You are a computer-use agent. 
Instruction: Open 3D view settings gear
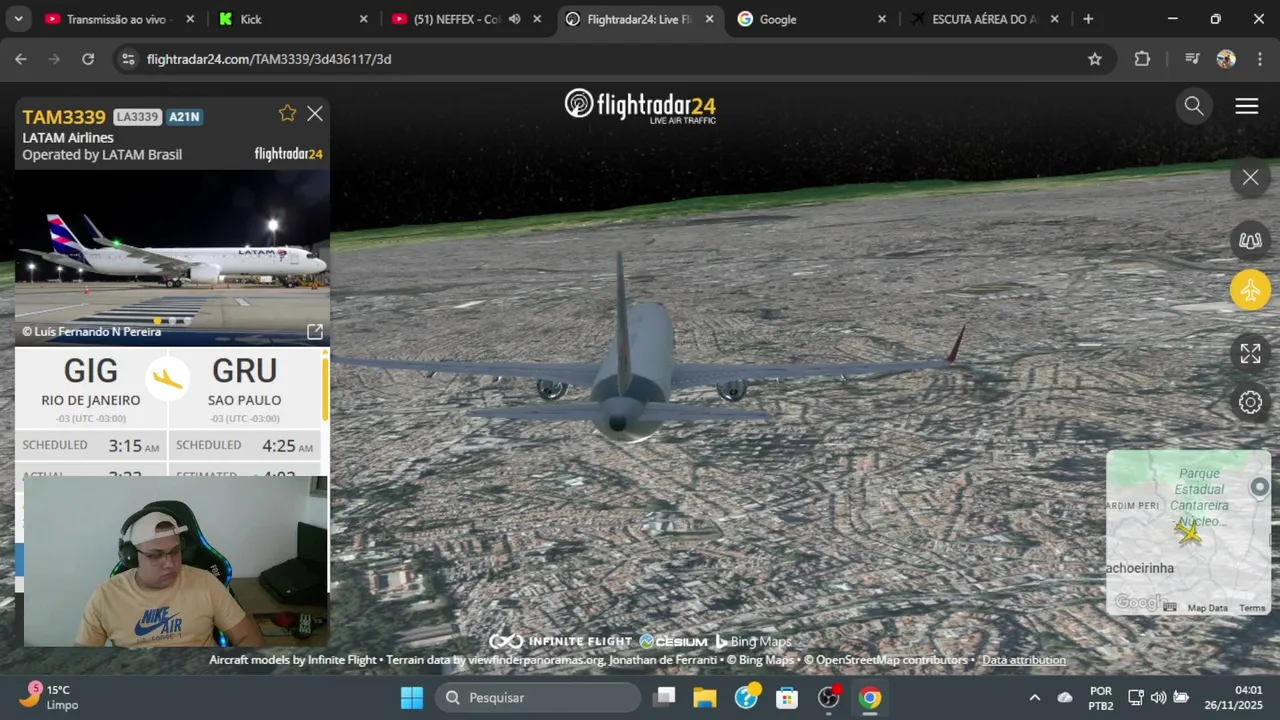(1250, 402)
